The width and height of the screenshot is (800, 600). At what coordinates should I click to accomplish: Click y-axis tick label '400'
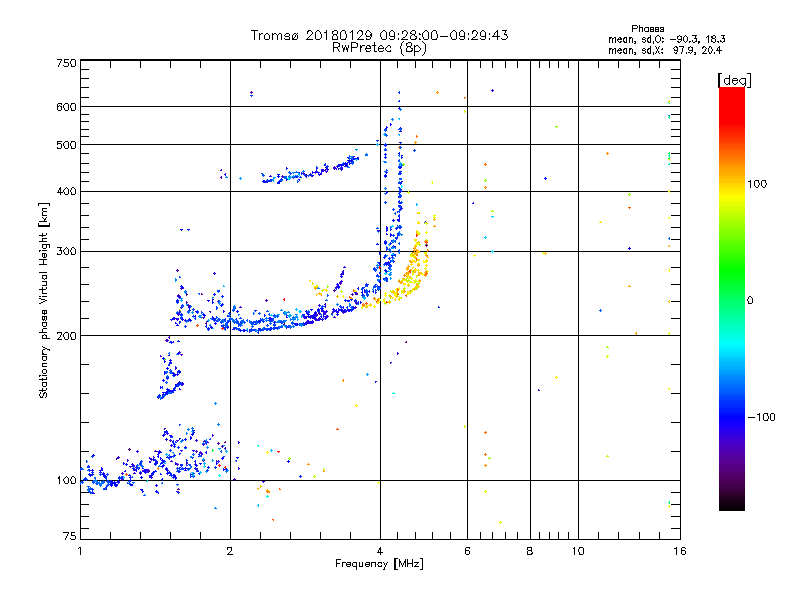[66, 191]
